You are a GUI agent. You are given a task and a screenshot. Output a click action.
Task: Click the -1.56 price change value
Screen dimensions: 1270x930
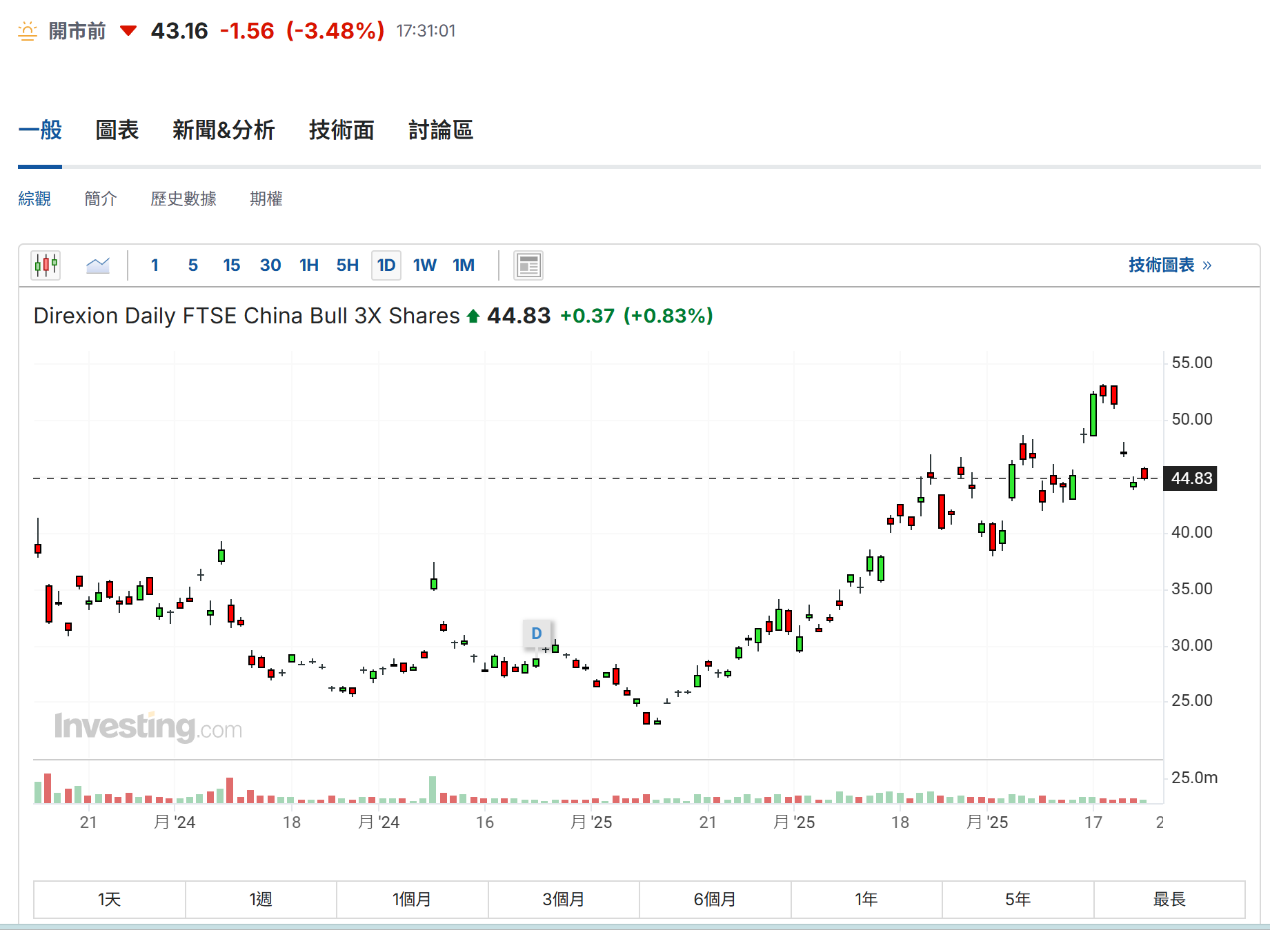point(247,31)
